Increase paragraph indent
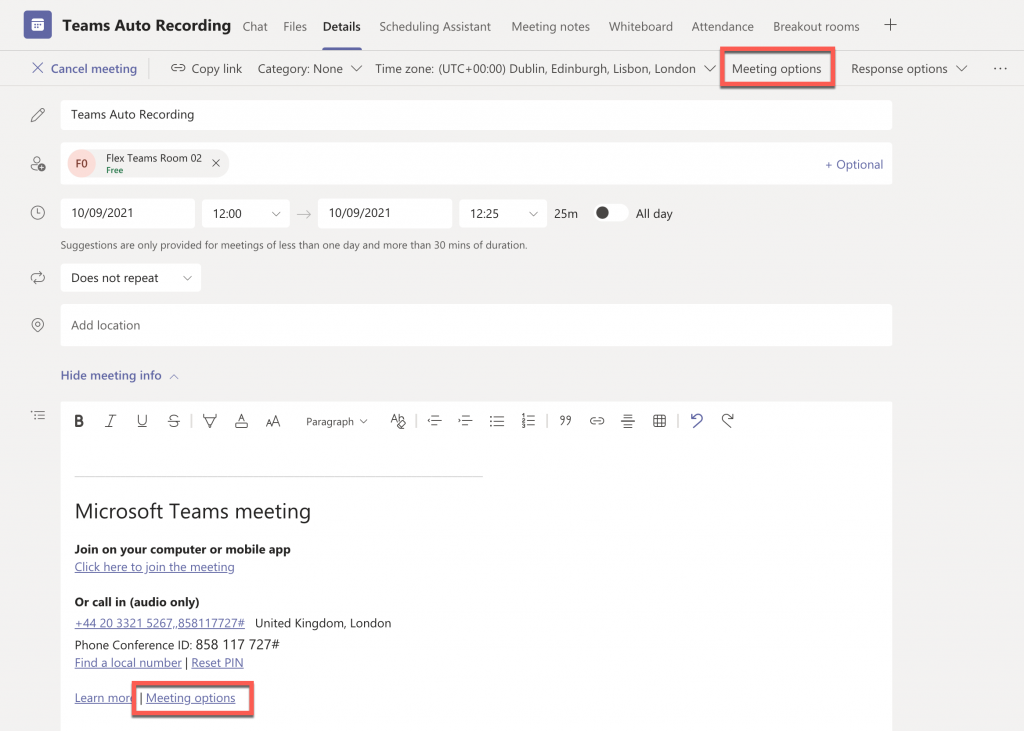The width and height of the screenshot is (1024, 731). (465, 421)
